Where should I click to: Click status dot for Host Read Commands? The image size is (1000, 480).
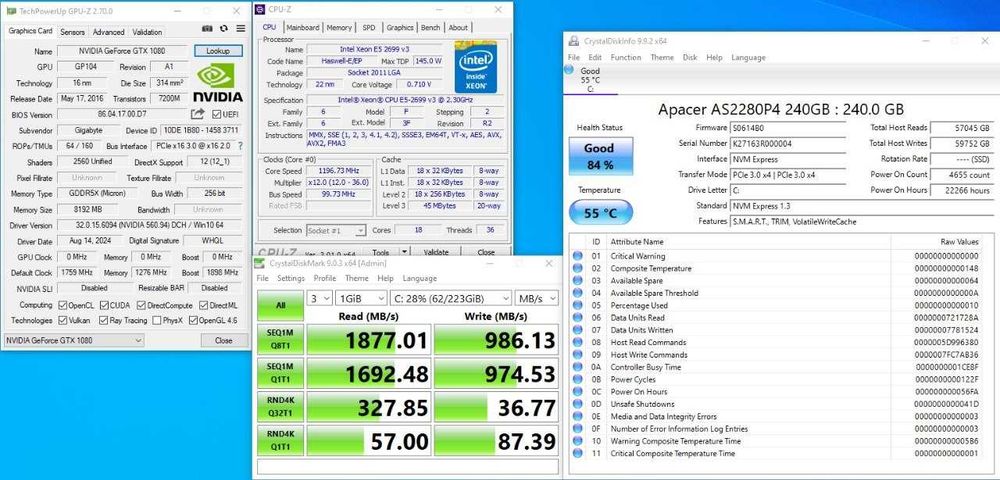click(x=578, y=342)
